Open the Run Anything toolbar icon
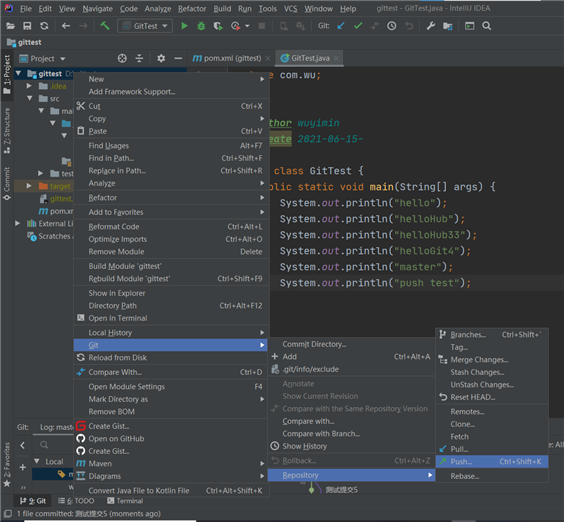Screen dimensions: 564x522 pos(469,26)
